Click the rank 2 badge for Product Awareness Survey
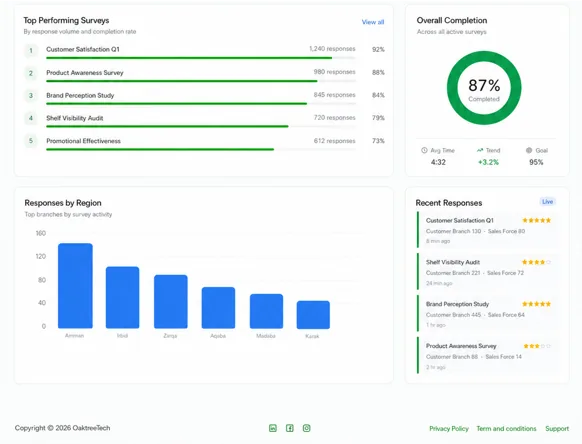The height and width of the screenshot is (444, 582). 31,73
